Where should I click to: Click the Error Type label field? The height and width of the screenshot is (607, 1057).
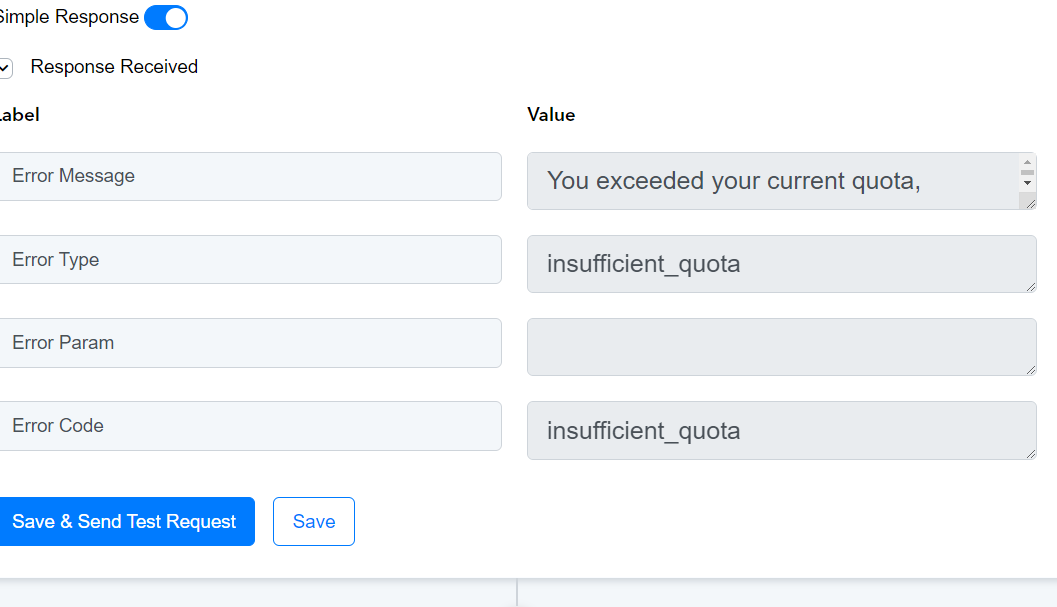(x=250, y=260)
